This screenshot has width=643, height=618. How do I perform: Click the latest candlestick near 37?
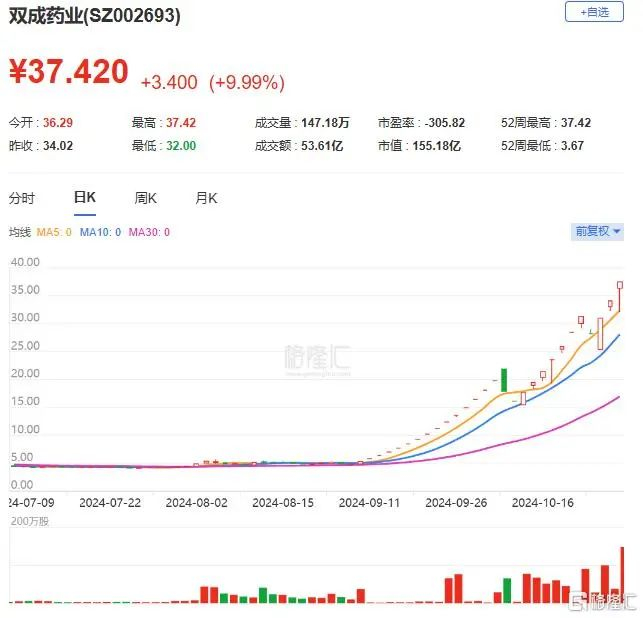620,296
